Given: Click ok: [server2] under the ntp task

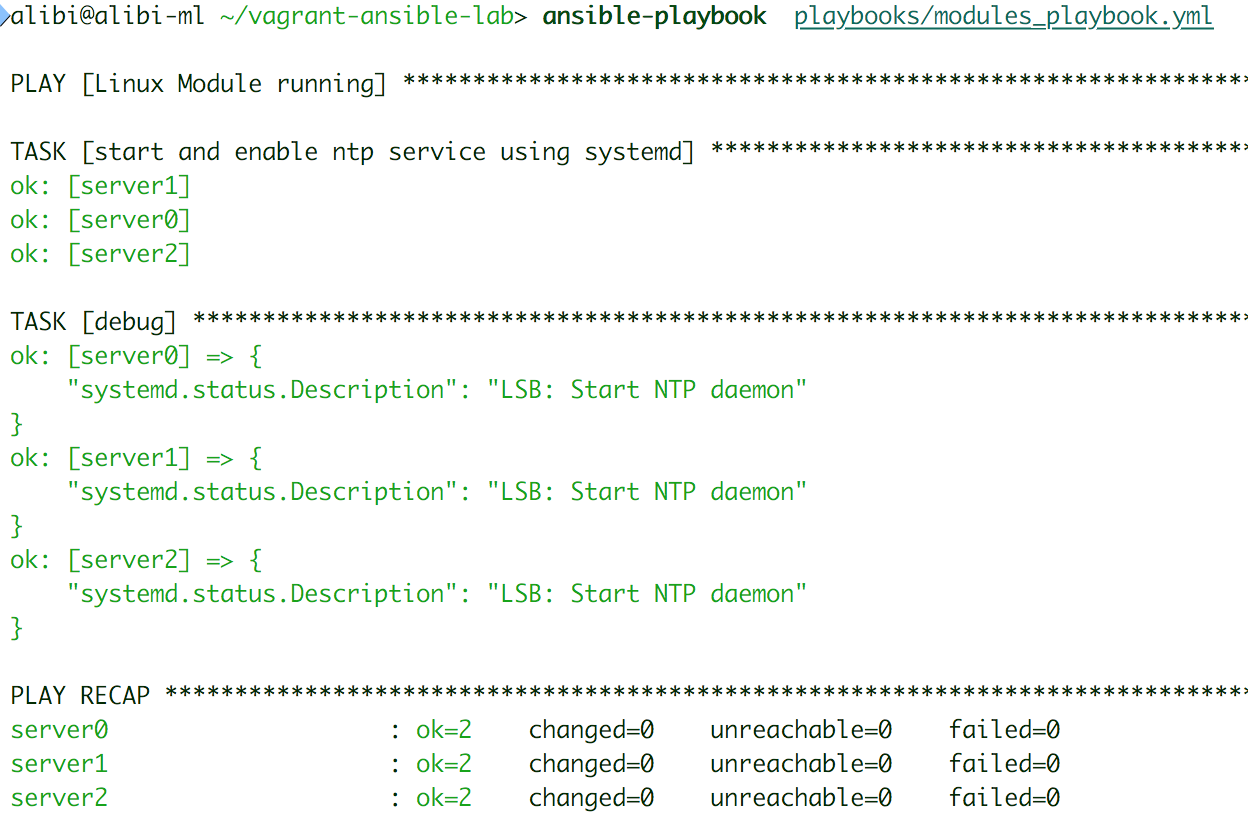Looking at the screenshot, I should coord(100,254).
